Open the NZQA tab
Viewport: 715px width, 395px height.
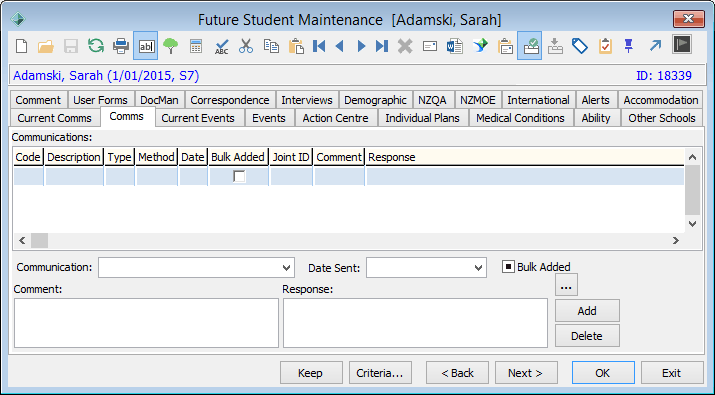[432, 100]
